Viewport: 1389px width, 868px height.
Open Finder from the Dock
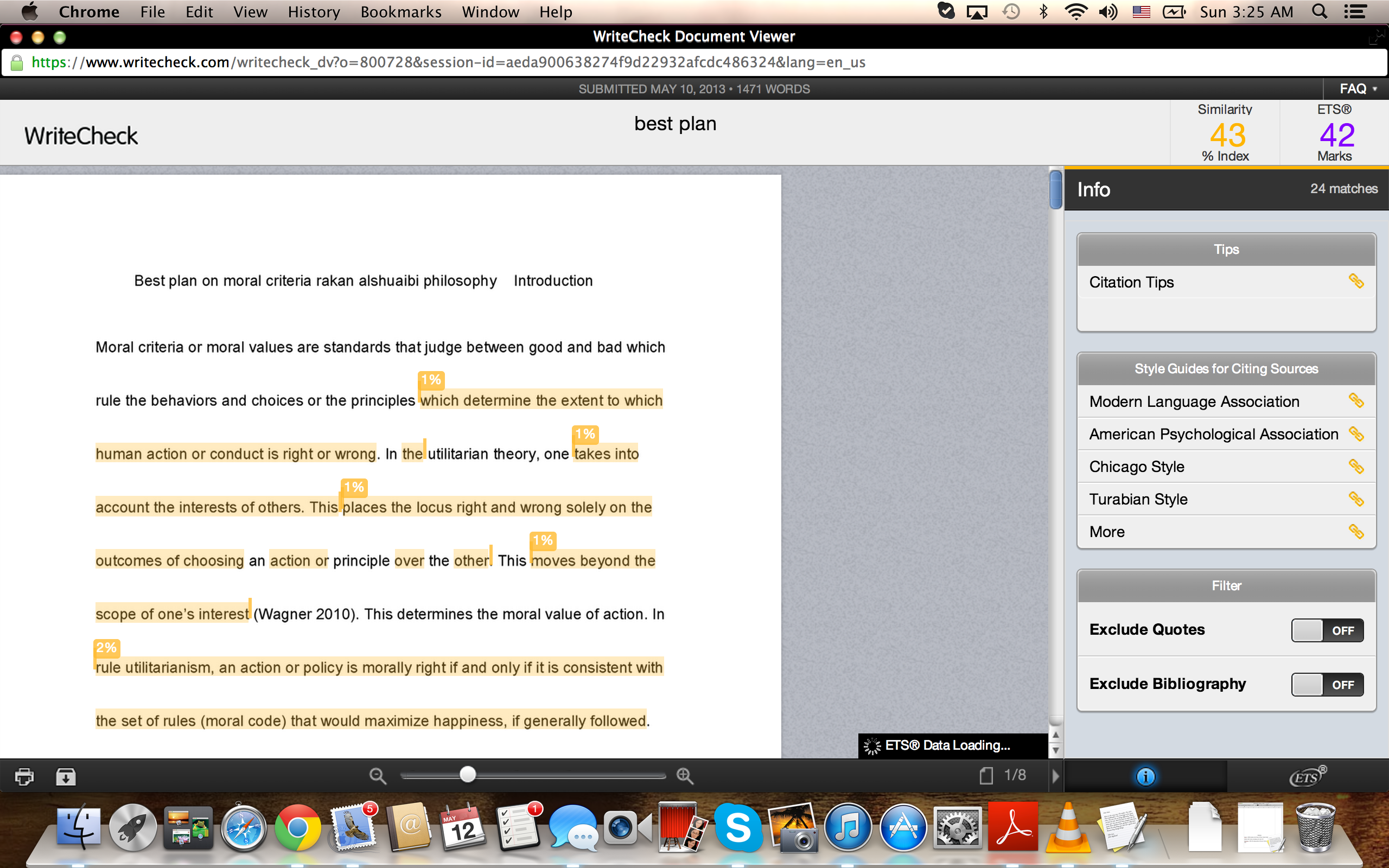79,827
